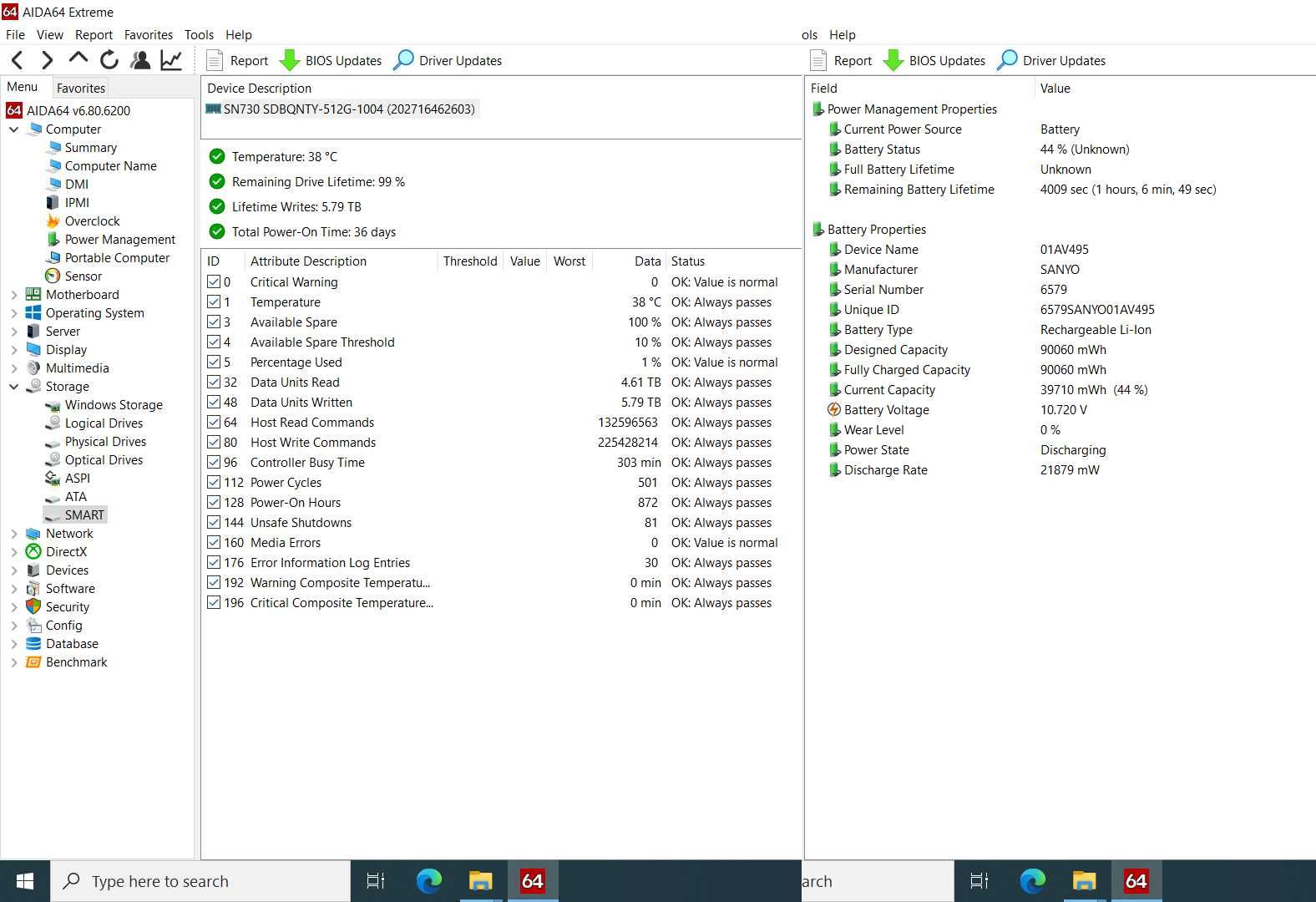Screen dimensions: 1316x902
Task: Select the Summary tree icon
Action: [53, 147]
